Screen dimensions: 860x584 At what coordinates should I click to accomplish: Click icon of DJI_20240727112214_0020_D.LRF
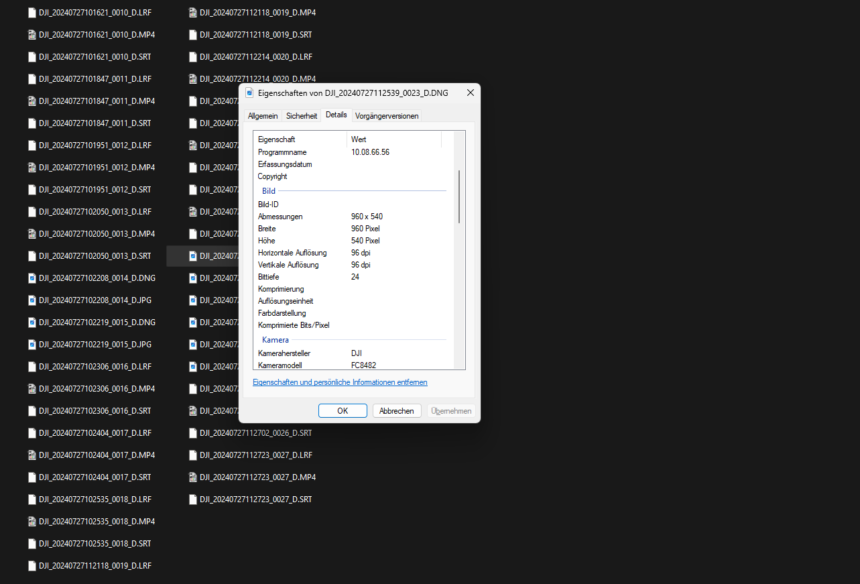click(193, 56)
